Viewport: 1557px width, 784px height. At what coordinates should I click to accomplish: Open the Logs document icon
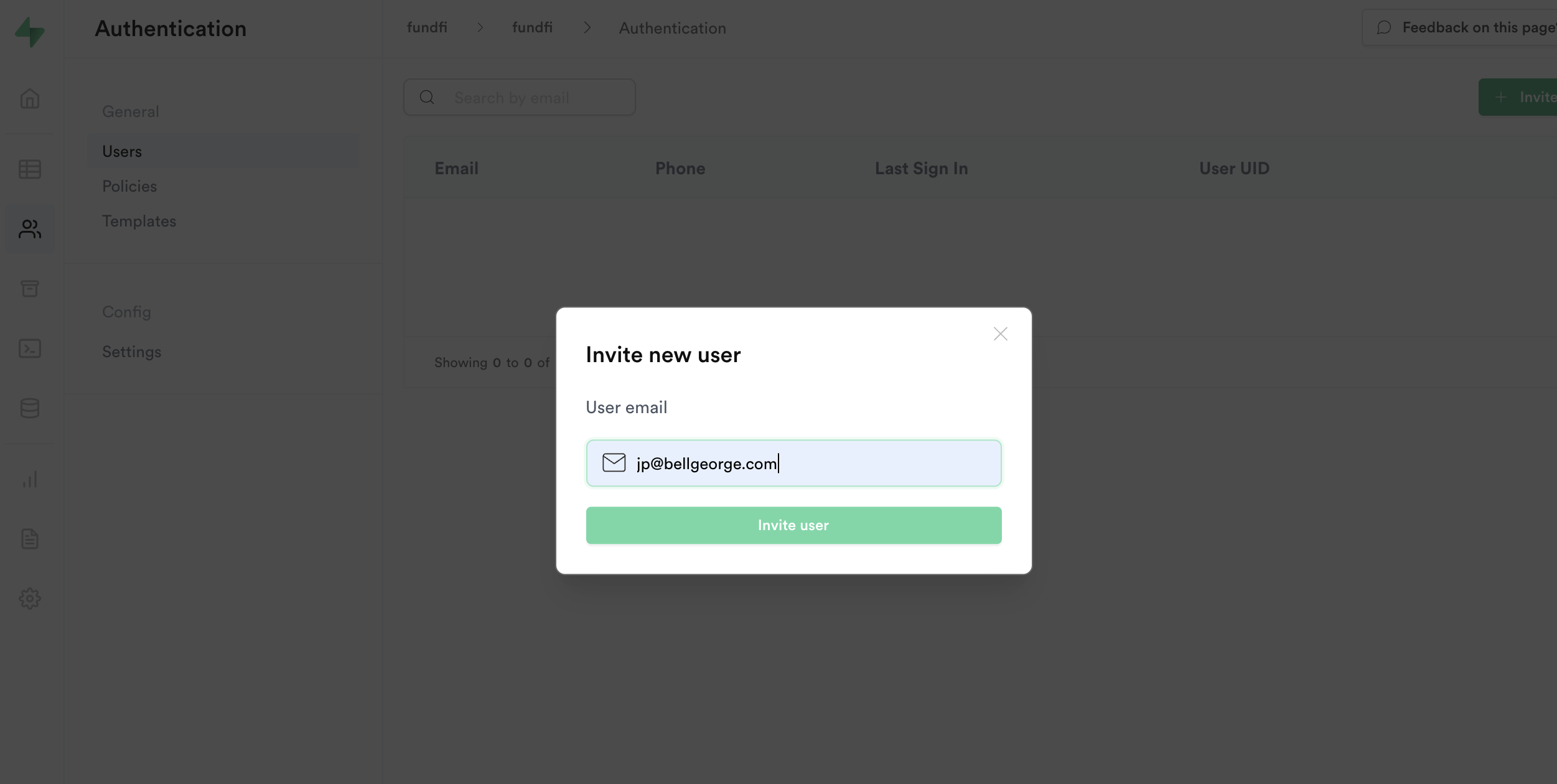29,539
